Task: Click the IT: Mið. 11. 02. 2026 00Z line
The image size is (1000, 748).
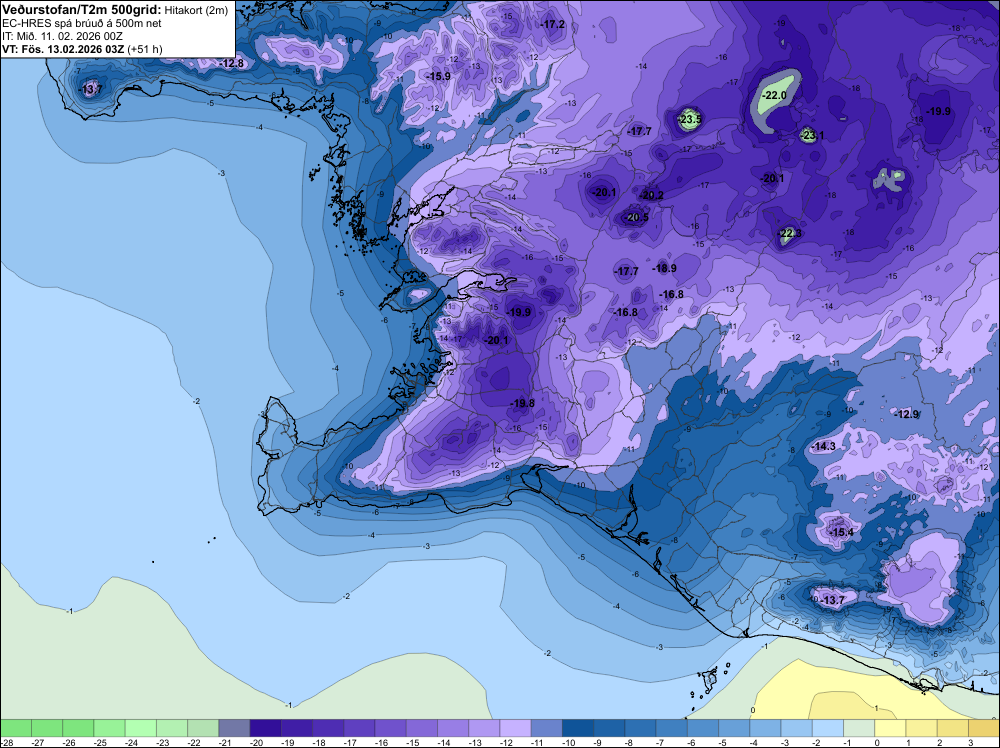Action: (x=62, y=36)
